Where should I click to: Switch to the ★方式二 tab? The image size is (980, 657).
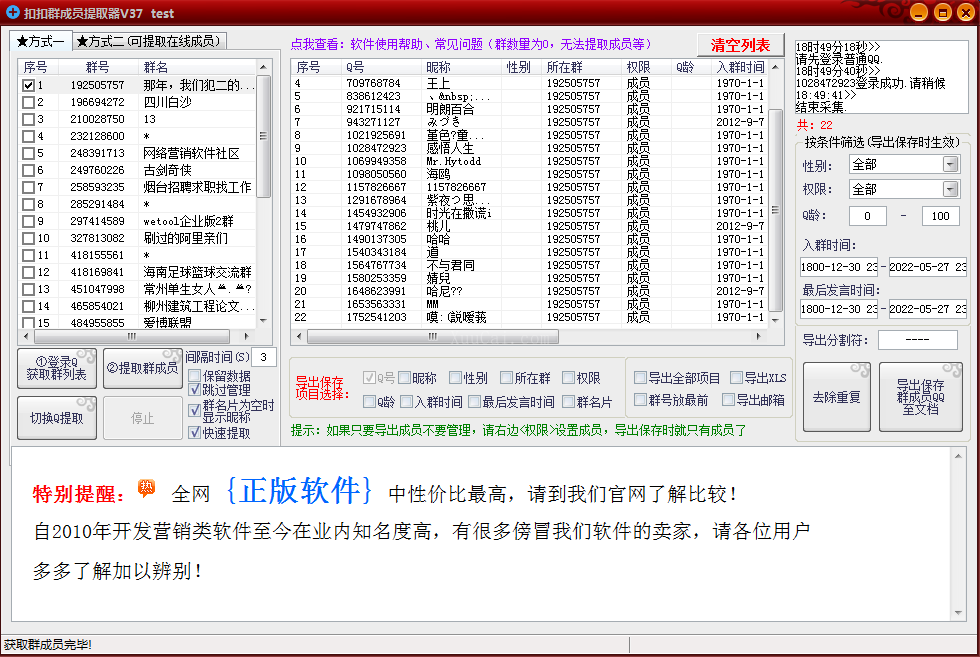(x=149, y=41)
